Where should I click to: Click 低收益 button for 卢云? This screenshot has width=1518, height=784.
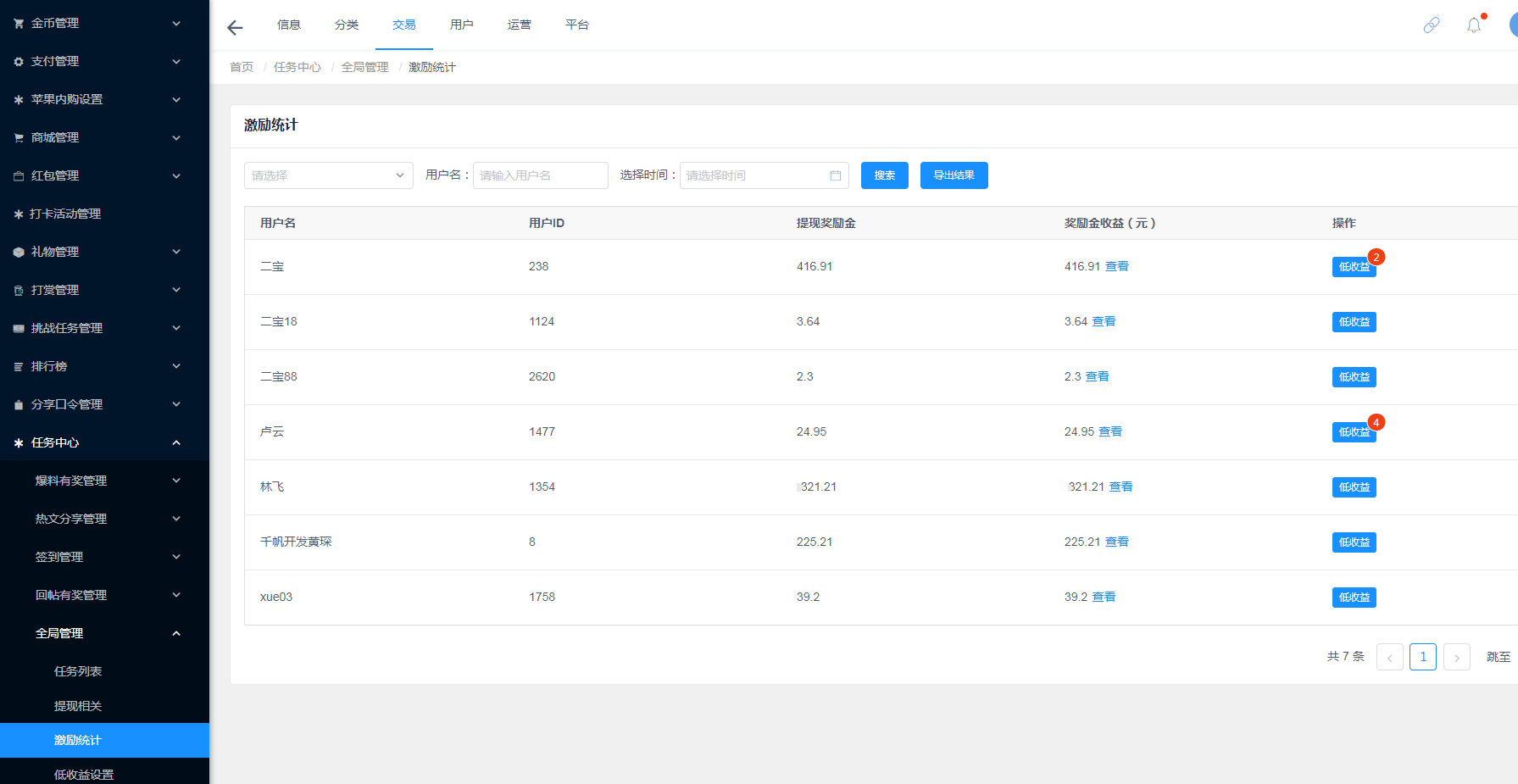pos(1354,432)
